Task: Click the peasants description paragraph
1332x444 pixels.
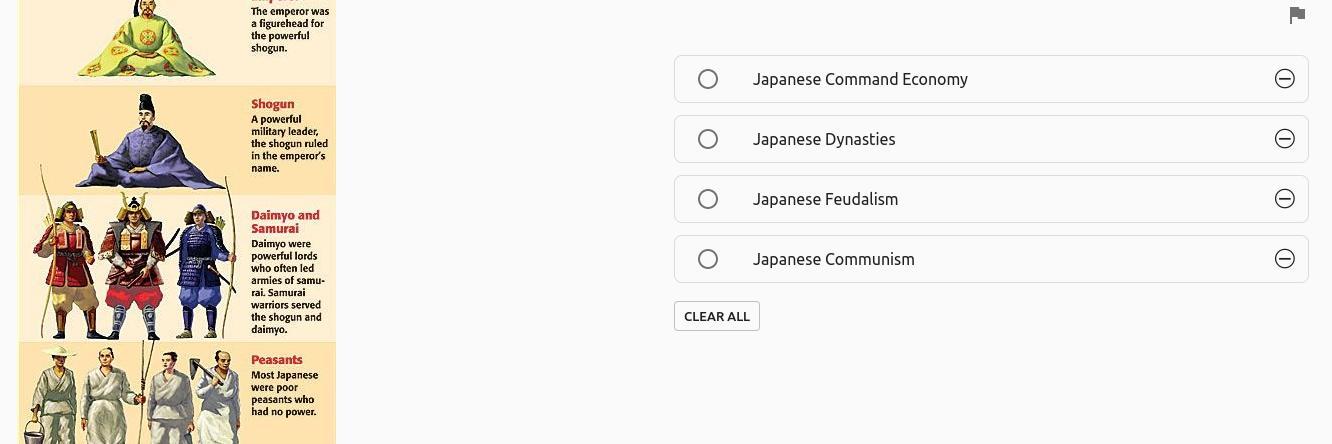Action: [284, 394]
